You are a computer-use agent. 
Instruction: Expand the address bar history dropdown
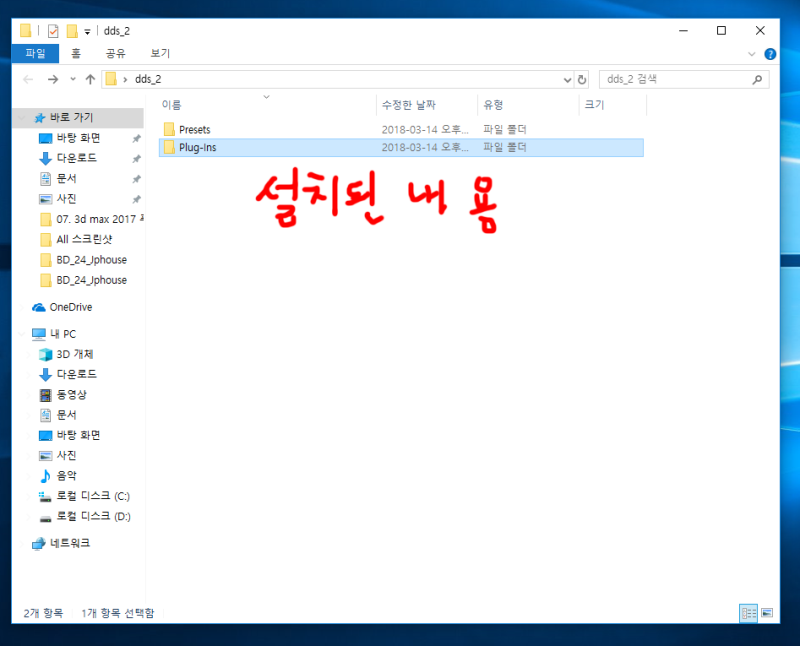[x=567, y=80]
